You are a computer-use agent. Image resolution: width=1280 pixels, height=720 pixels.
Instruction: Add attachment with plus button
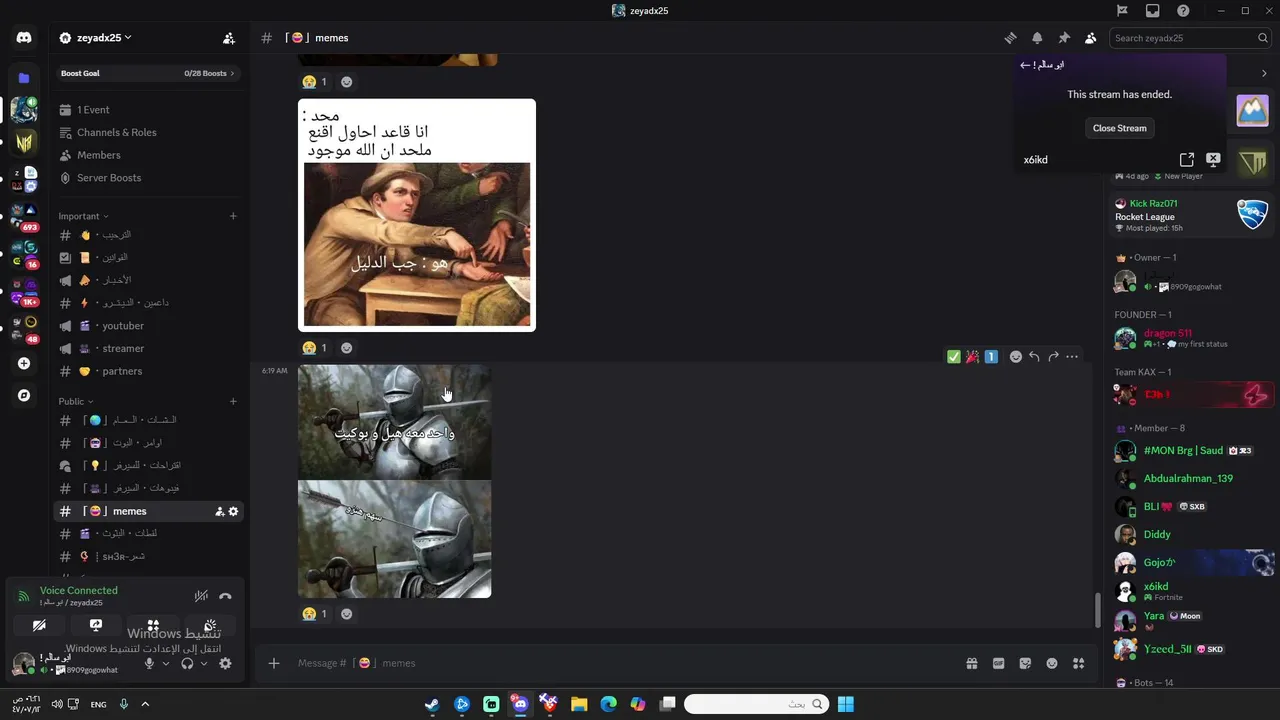coord(273,663)
